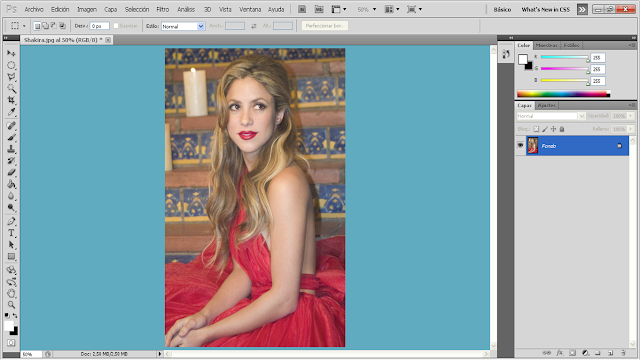Open the Archivo menu

point(33,9)
